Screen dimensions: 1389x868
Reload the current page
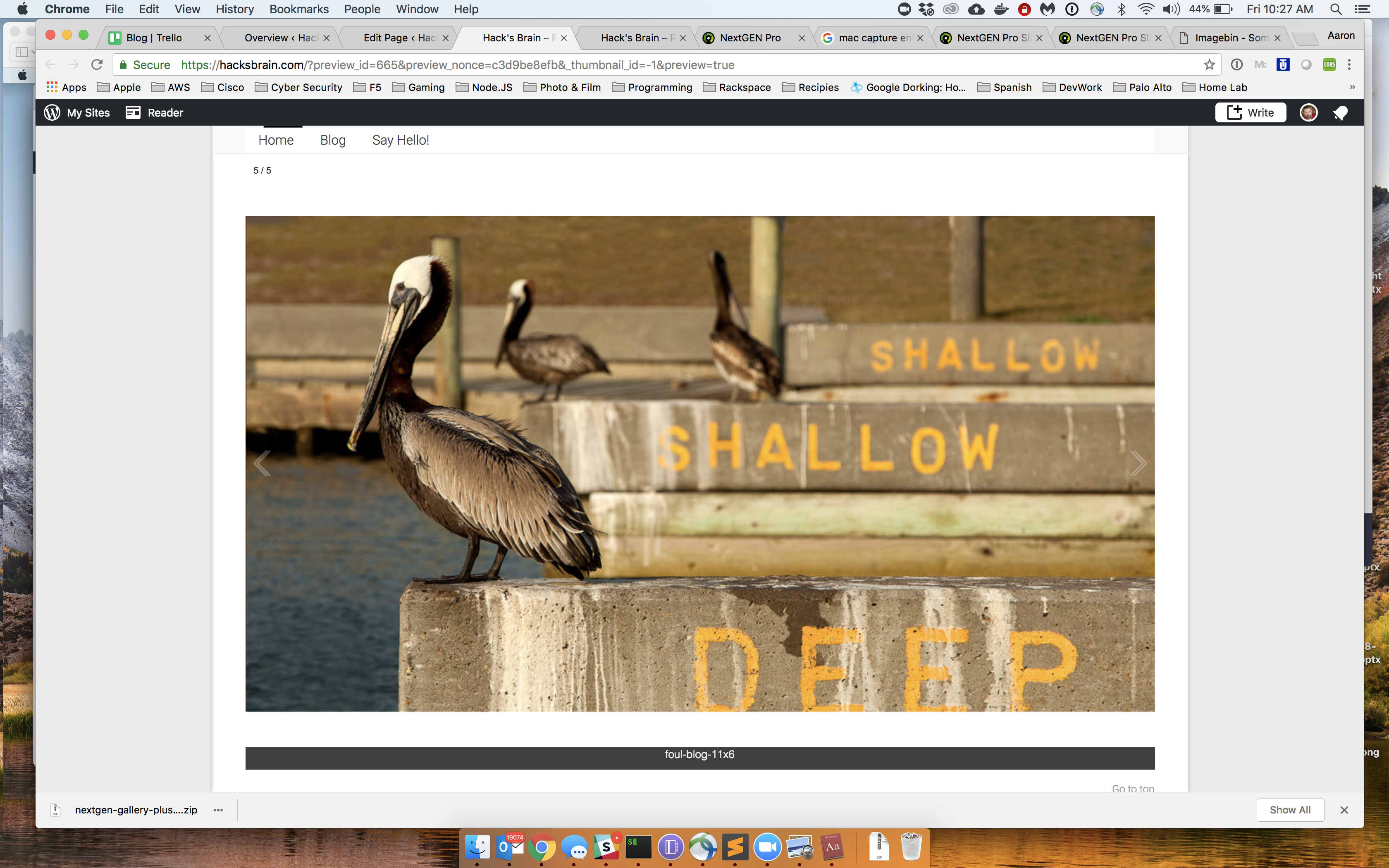point(97,64)
